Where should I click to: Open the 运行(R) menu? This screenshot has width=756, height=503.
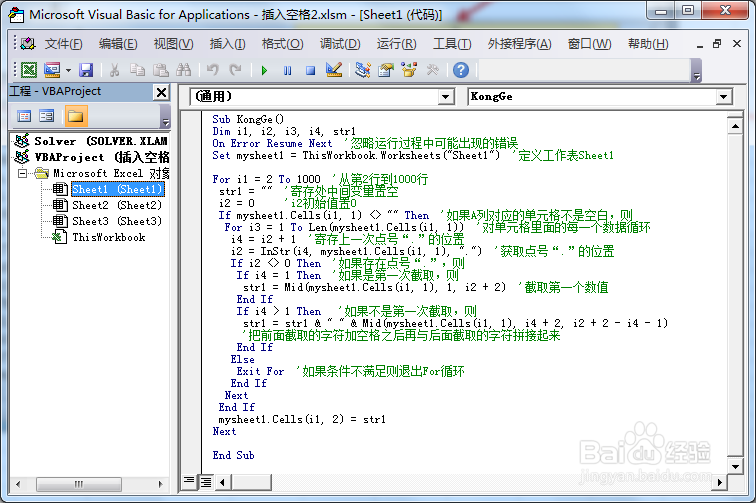click(x=396, y=44)
